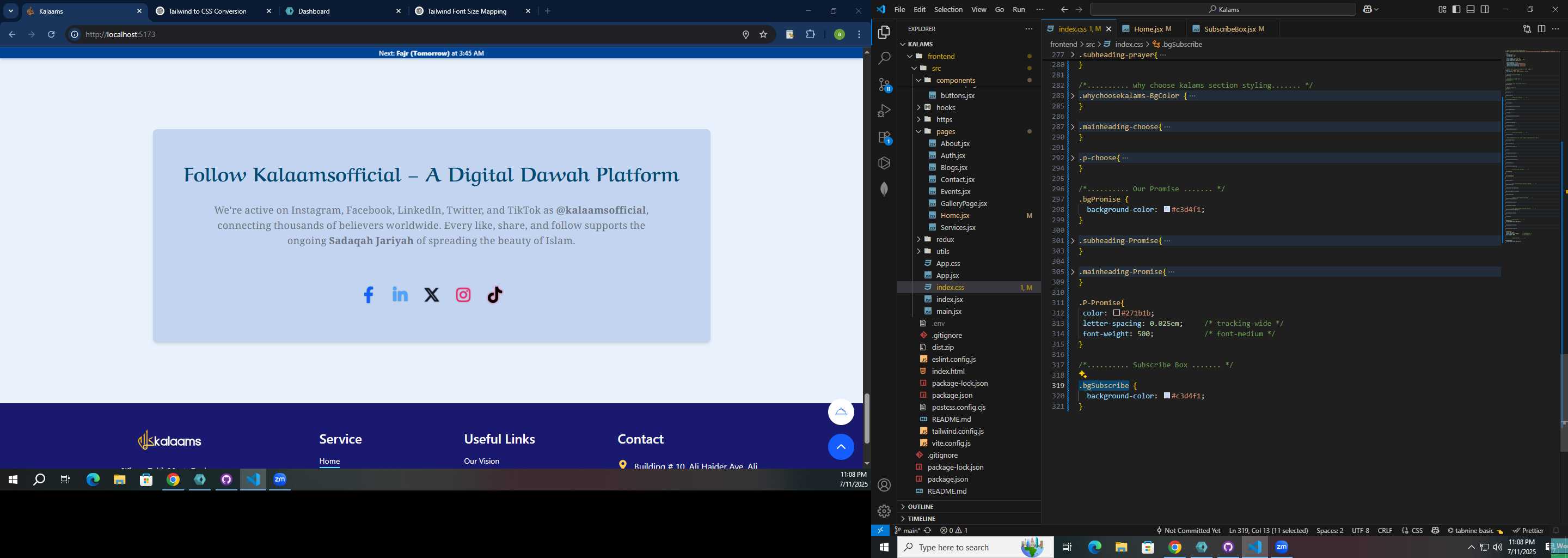Image resolution: width=1568 pixels, height=558 pixels.
Task: Collapse the frontend folder
Action: (910, 56)
